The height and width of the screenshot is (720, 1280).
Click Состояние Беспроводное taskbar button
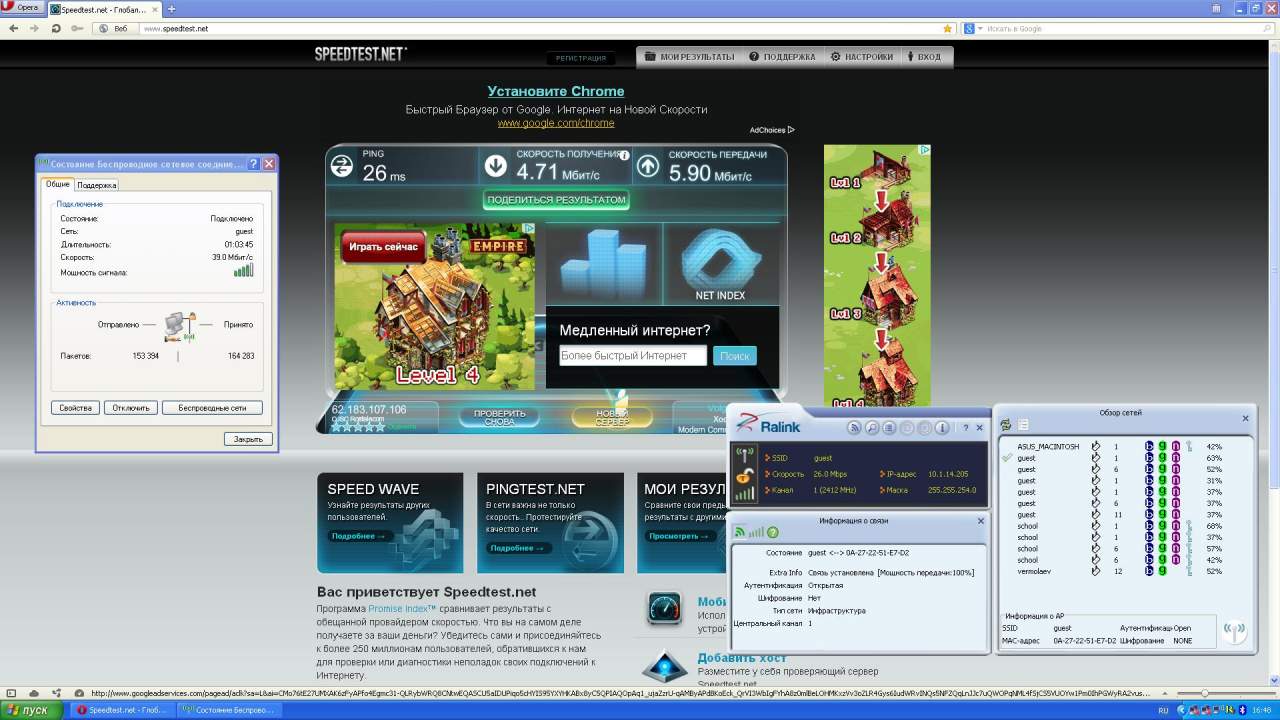click(x=229, y=710)
